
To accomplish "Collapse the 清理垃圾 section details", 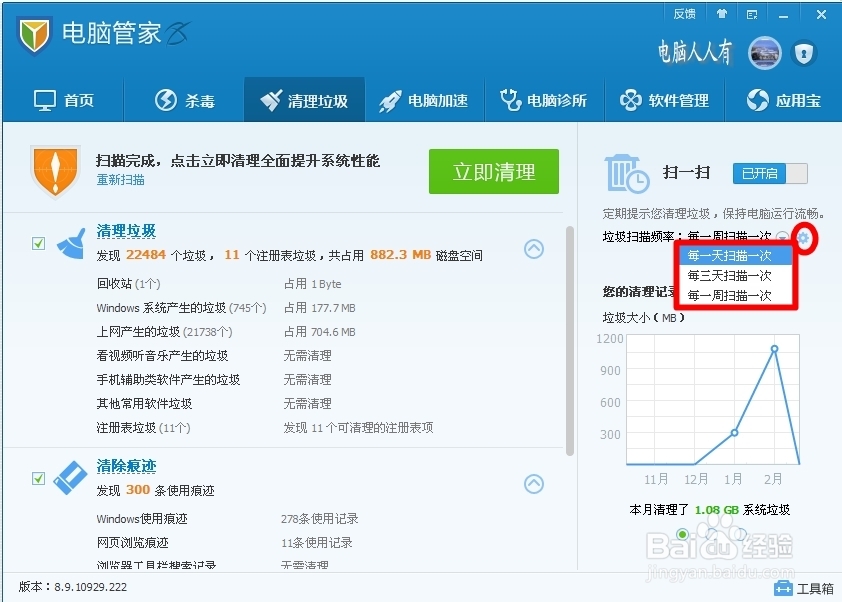I will point(533,249).
